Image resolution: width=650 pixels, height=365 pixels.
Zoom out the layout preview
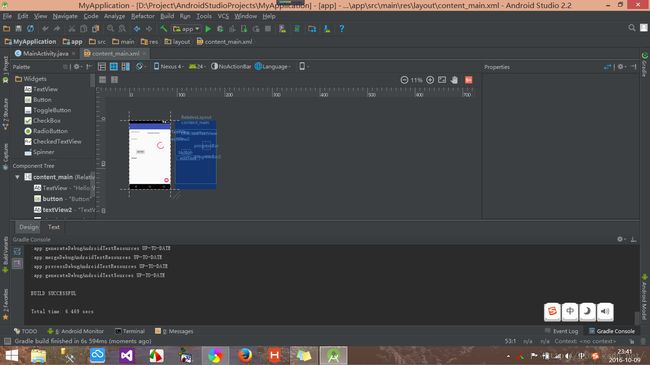404,80
